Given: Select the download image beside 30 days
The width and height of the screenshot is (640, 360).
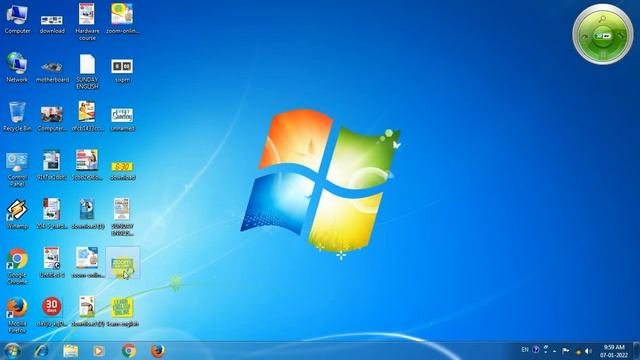Looking at the screenshot, I should 87,311.
